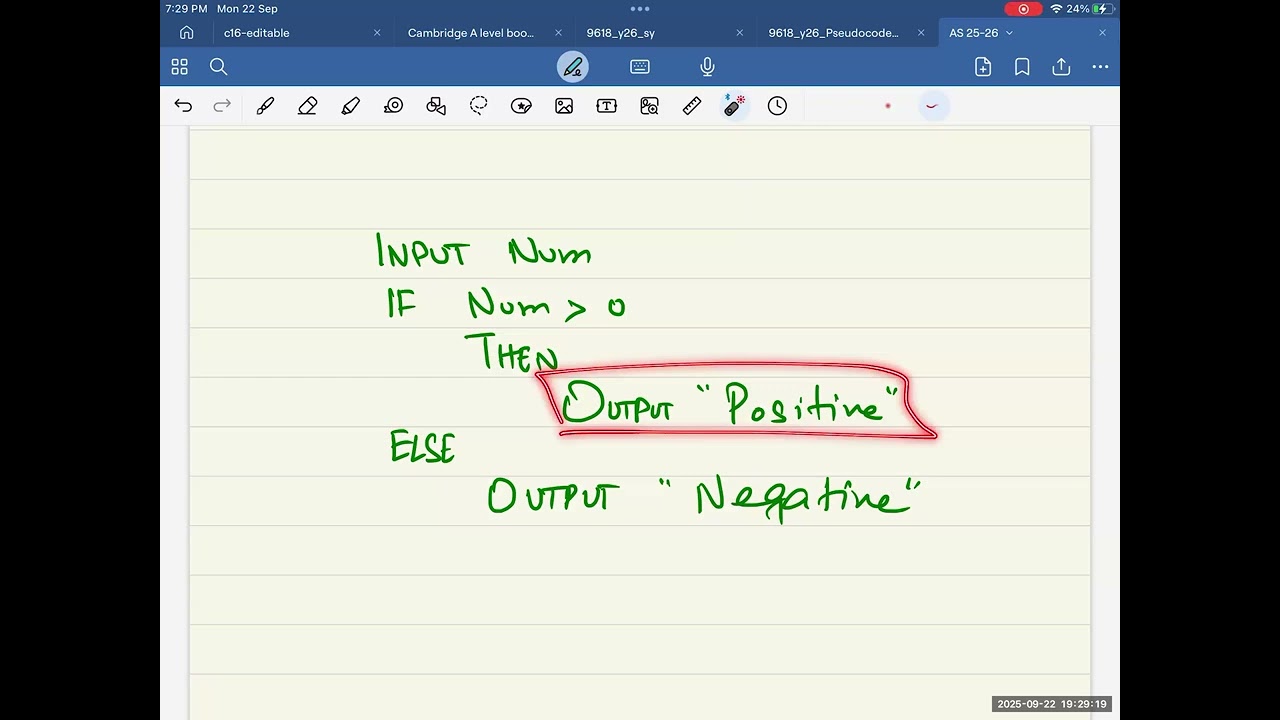The image size is (1280, 720).
Task: Tap the screen recording indicator in status bar
Action: (1023, 9)
